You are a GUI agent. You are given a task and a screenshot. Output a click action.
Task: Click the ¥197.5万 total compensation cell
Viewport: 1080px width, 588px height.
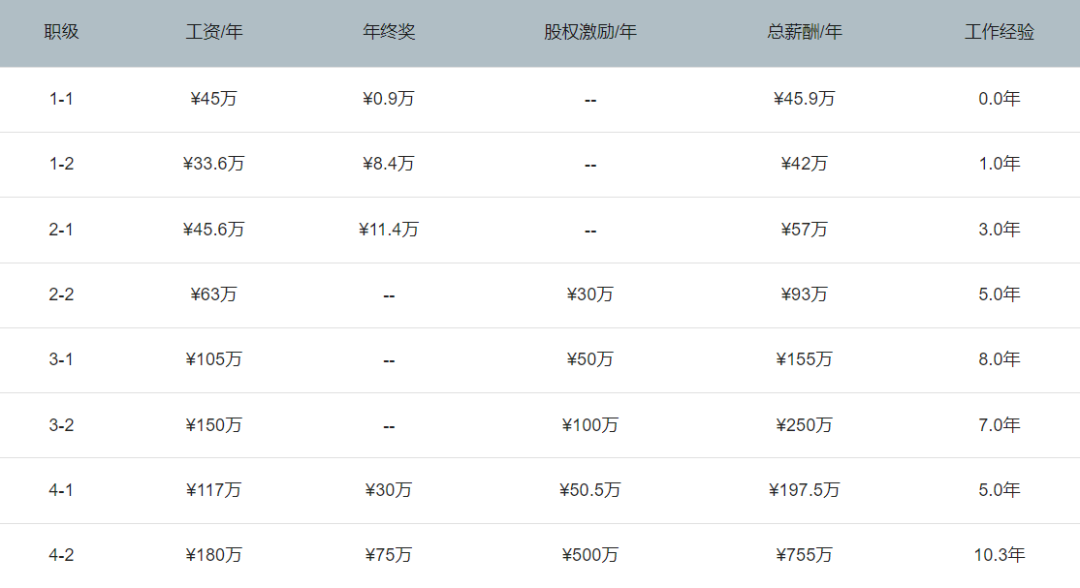804,490
